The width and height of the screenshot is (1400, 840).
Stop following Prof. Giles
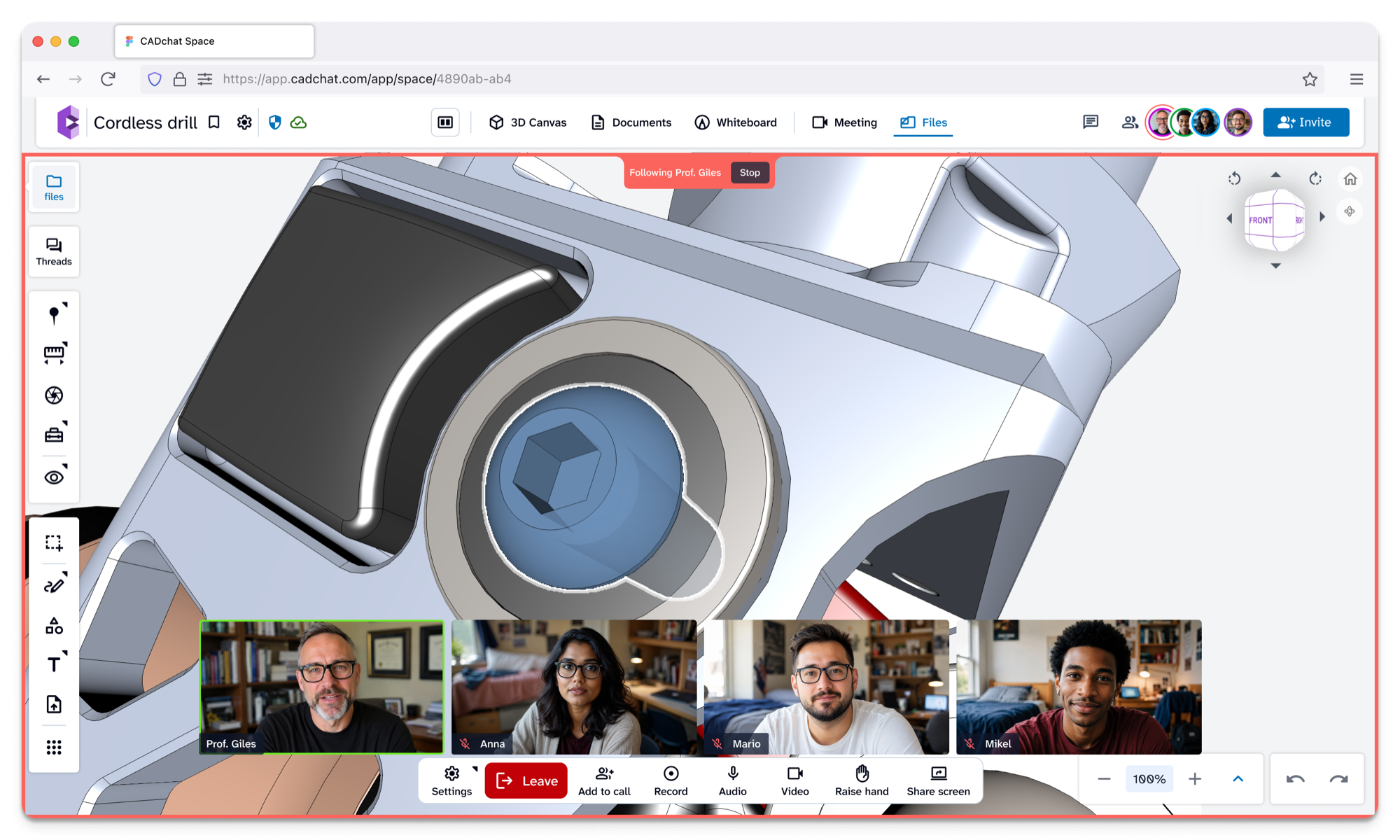[x=750, y=173]
